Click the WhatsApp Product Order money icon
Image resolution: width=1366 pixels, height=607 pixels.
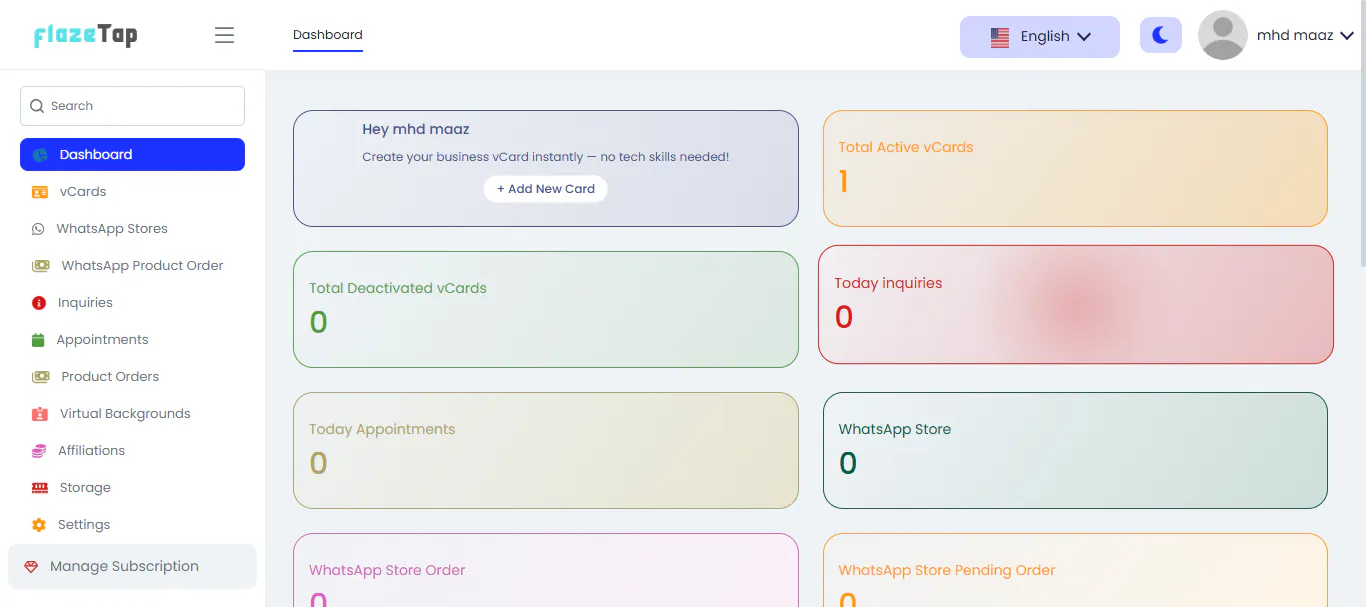pyautogui.click(x=41, y=266)
